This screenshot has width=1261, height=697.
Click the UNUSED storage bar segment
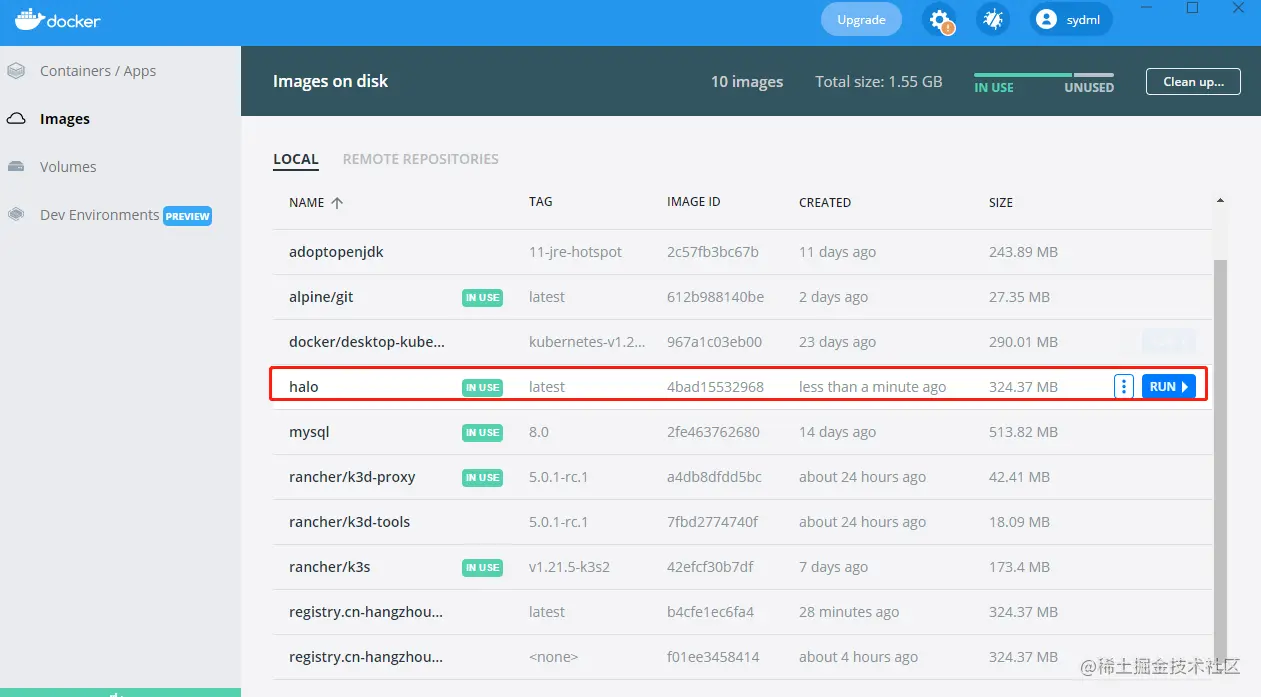coord(1094,75)
